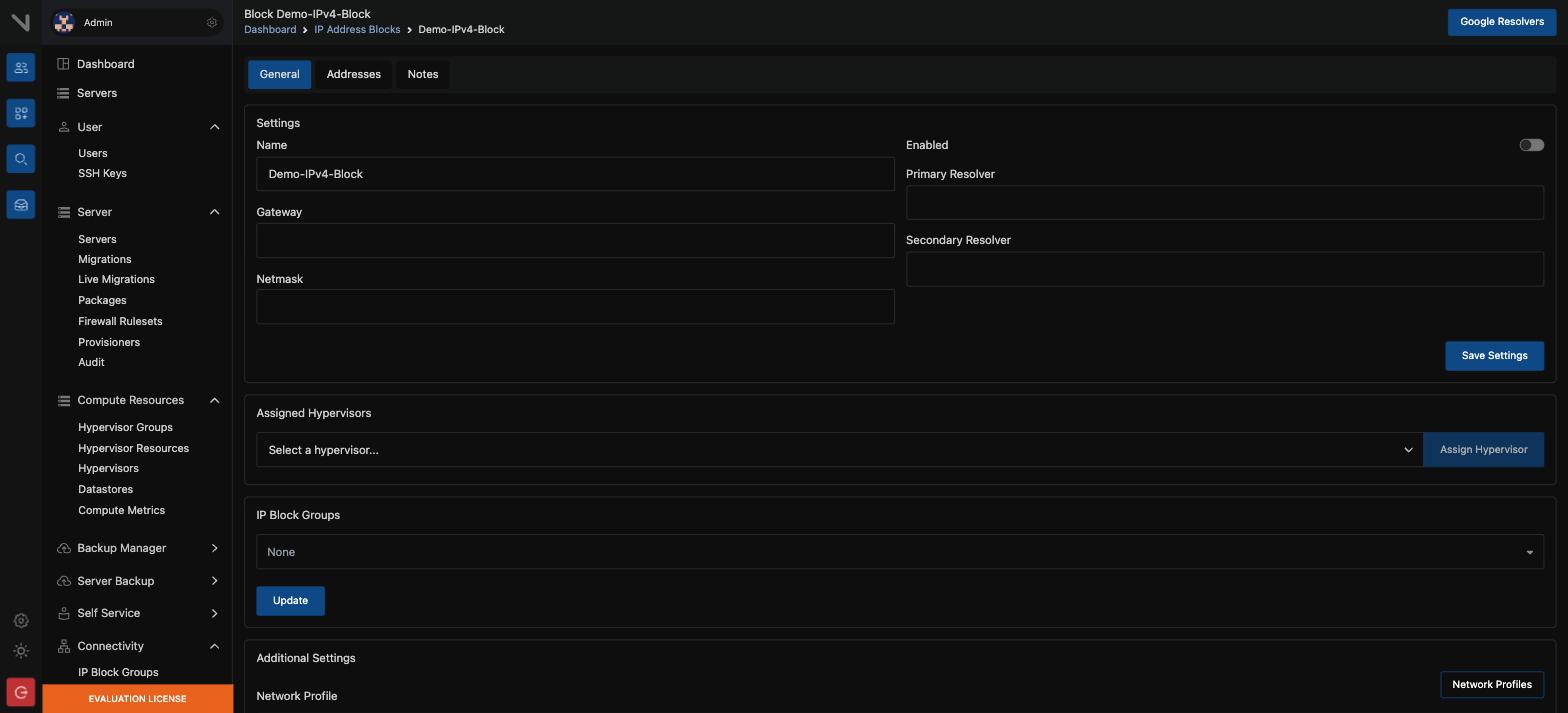This screenshot has width=1568, height=713.
Task: Click the grid-plus apps icon in left rail
Action: point(21,113)
